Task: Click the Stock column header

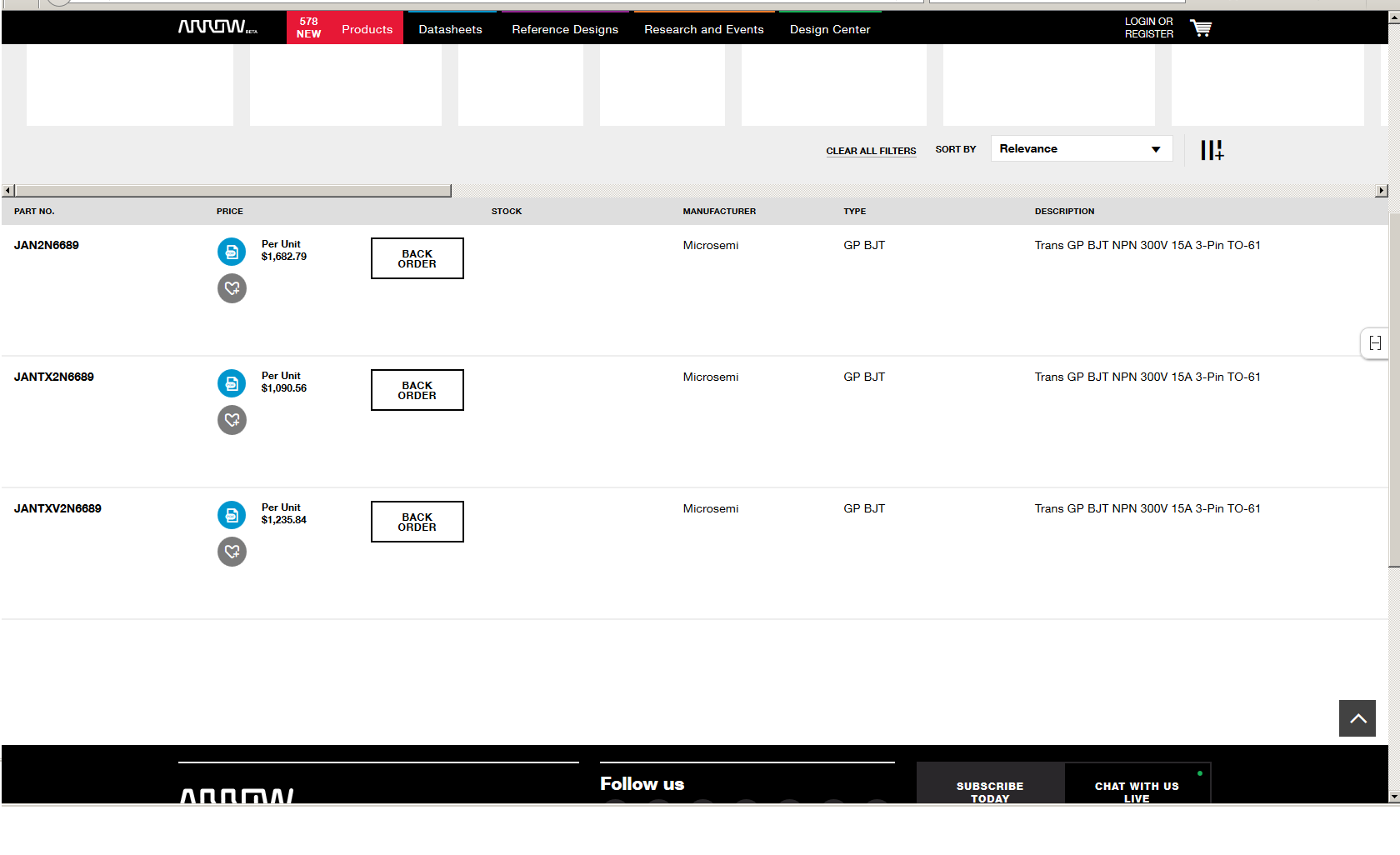Action: pos(507,212)
